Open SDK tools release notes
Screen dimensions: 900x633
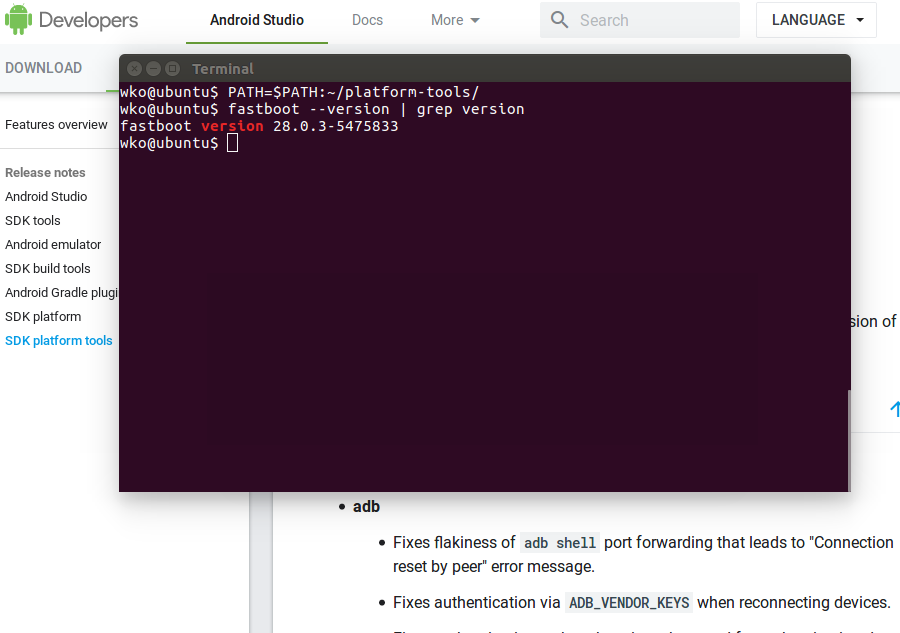[33, 220]
